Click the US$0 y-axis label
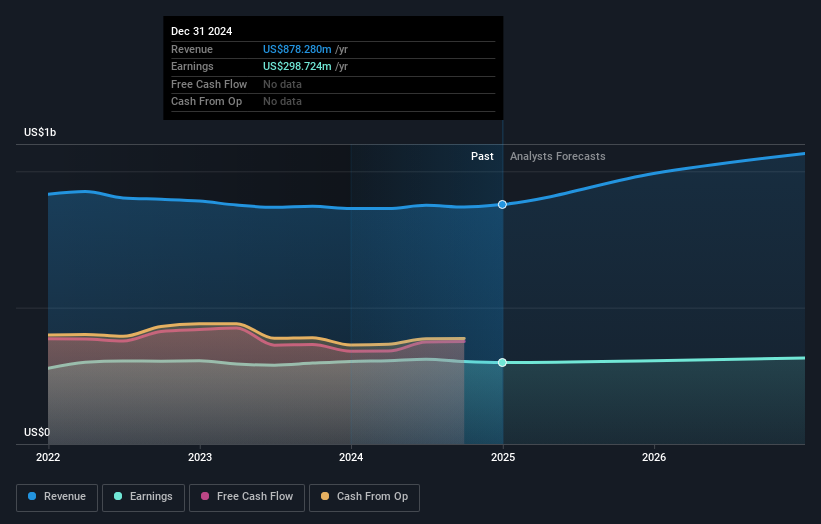Image resolution: width=821 pixels, height=524 pixels. point(37,432)
